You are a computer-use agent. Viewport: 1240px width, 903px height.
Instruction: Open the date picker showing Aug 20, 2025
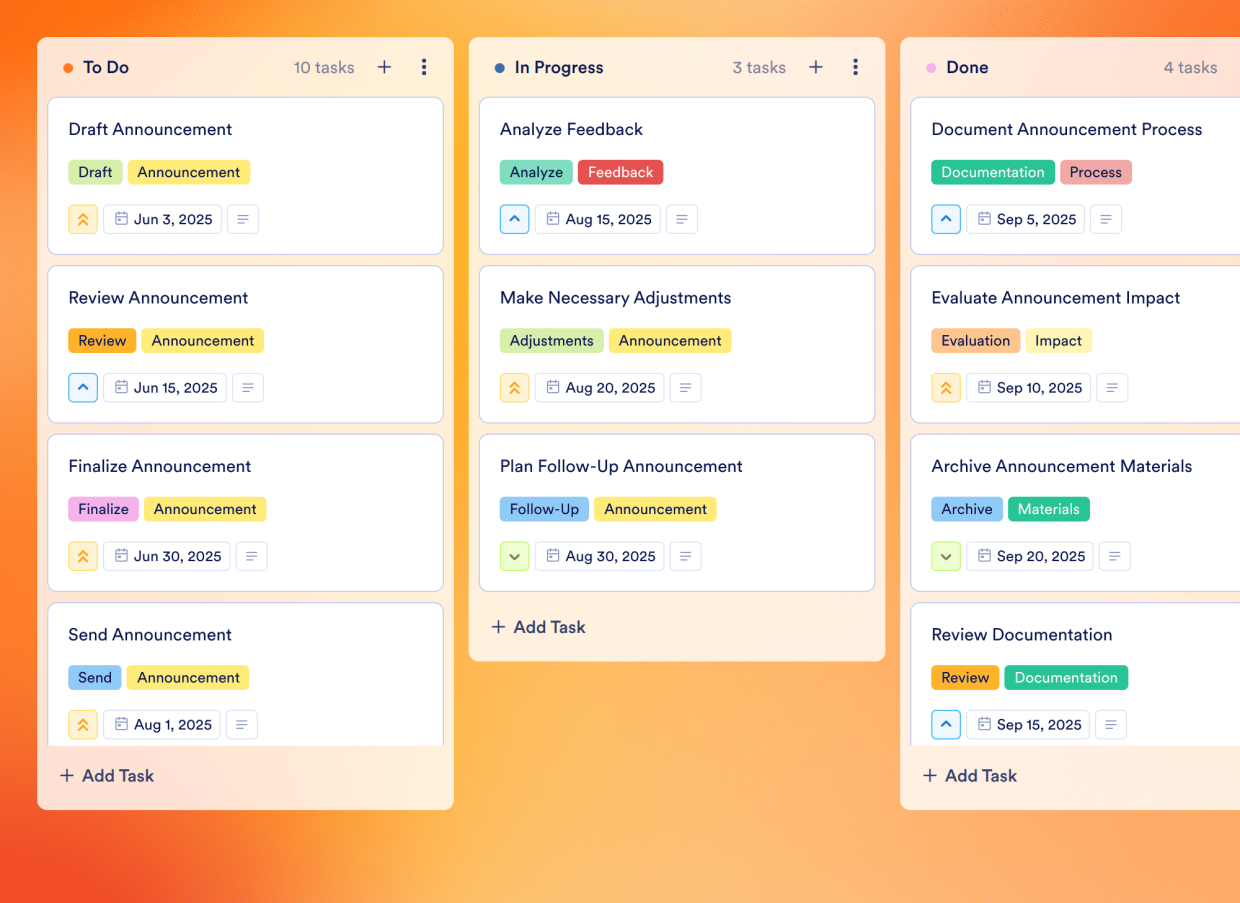point(599,387)
